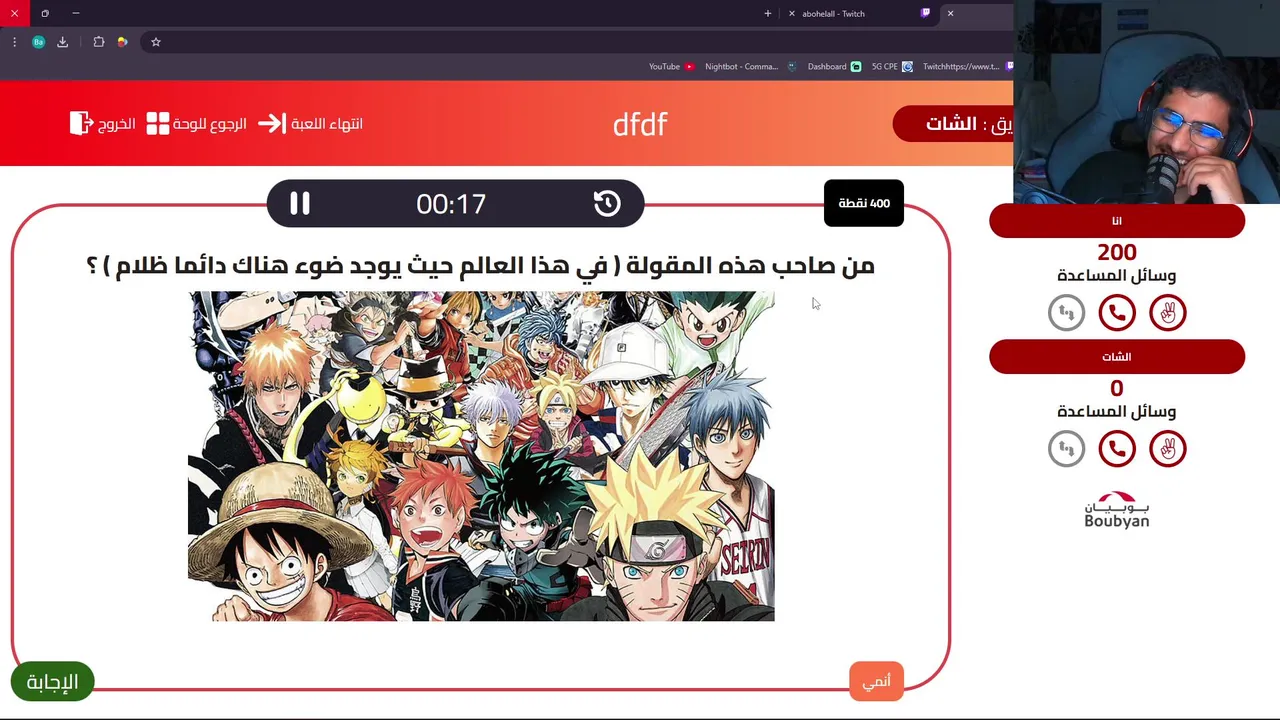Open the browser profile avatar
This screenshot has width=1280, height=720.
pos(38,42)
